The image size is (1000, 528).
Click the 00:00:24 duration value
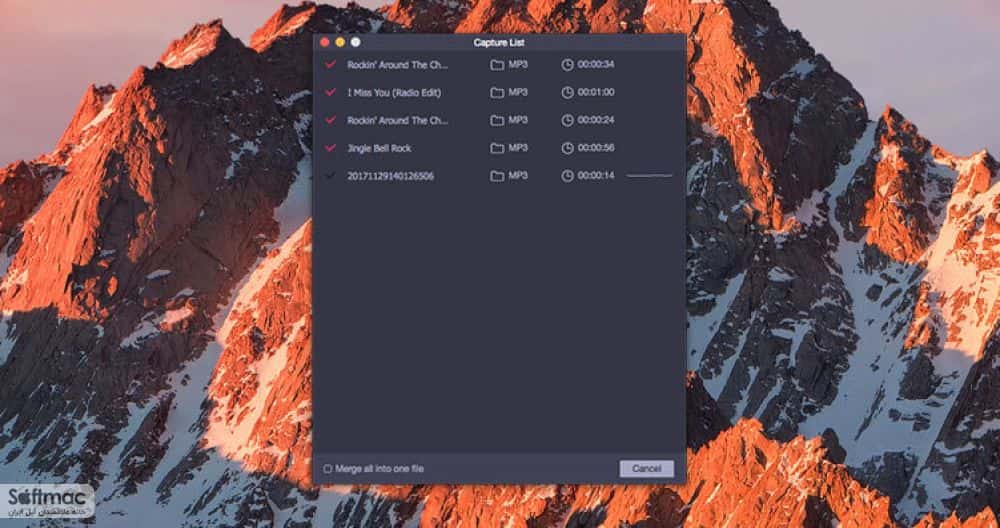click(596, 121)
